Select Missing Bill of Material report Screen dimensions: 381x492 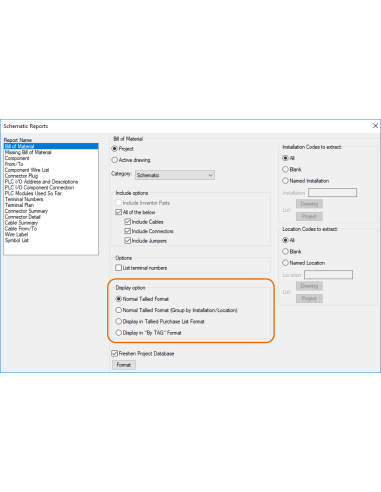pyautogui.click(x=28, y=152)
